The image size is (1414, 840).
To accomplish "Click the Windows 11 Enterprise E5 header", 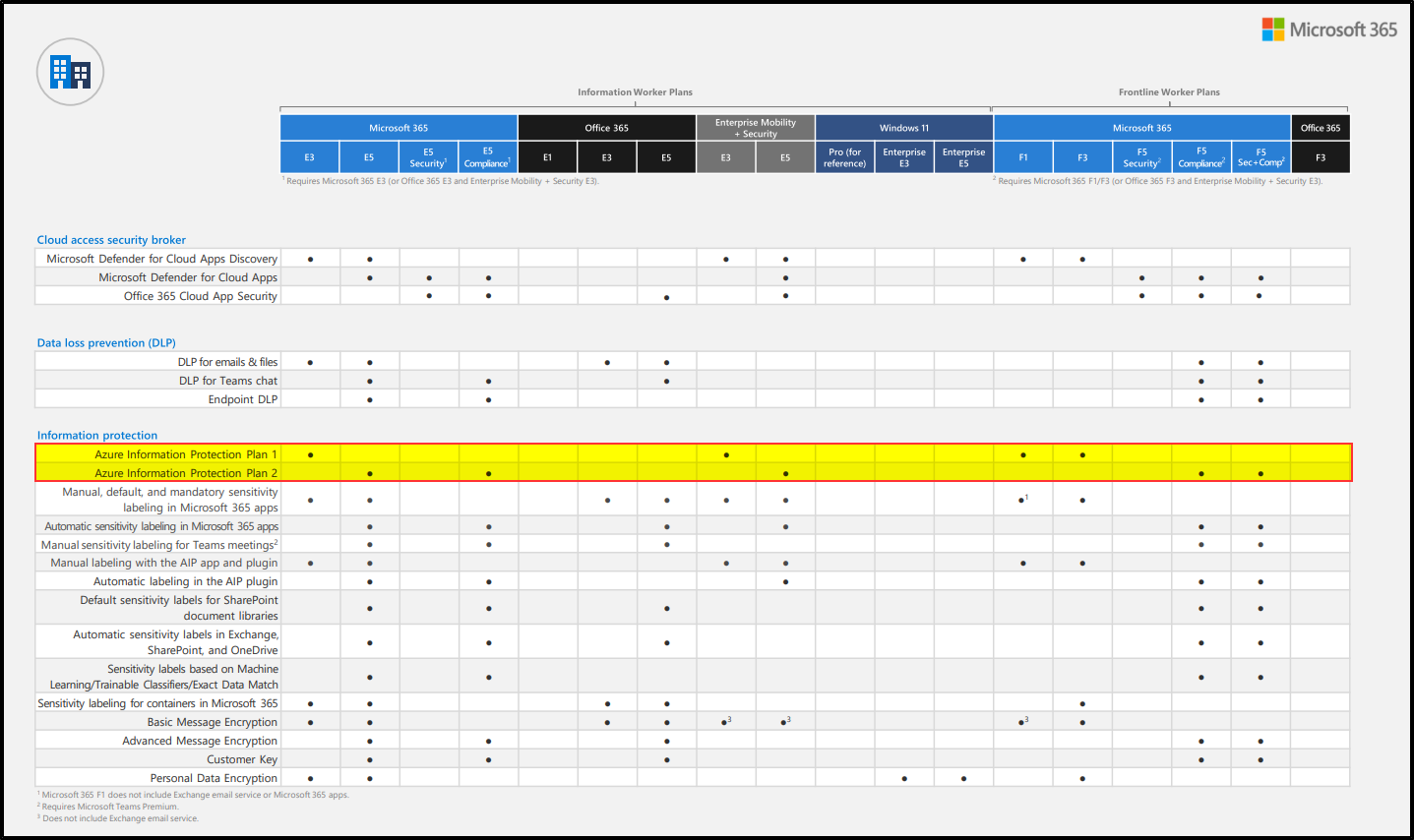I will point(963,157).
